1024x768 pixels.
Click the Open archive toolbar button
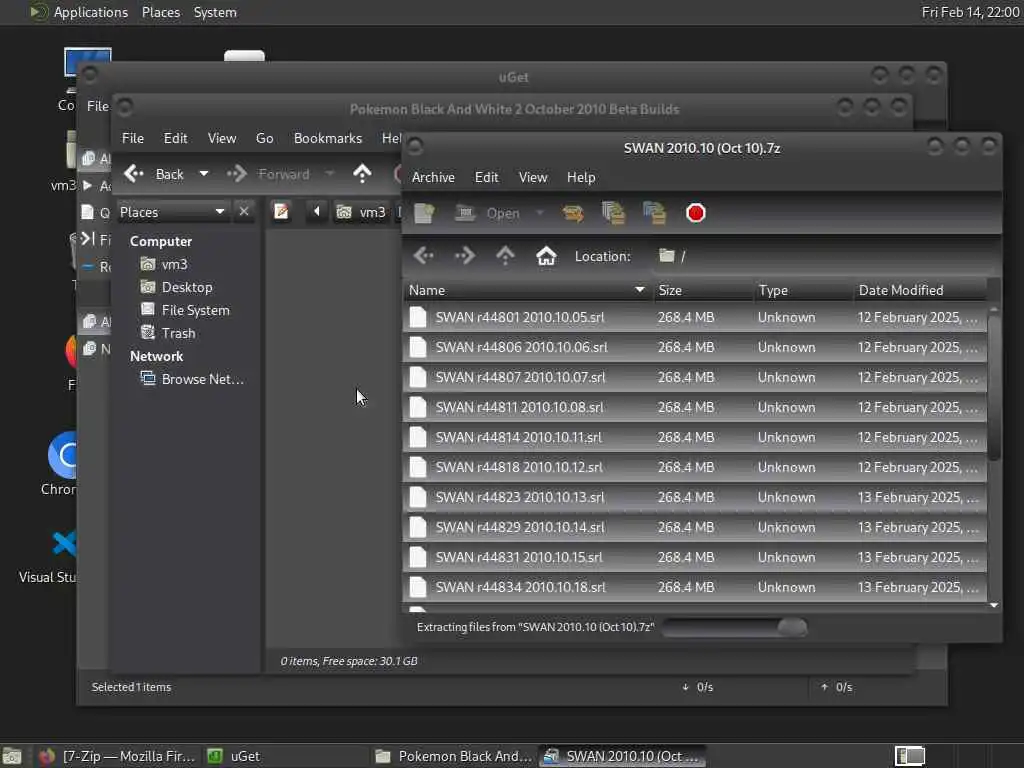(x=488, y=213)
